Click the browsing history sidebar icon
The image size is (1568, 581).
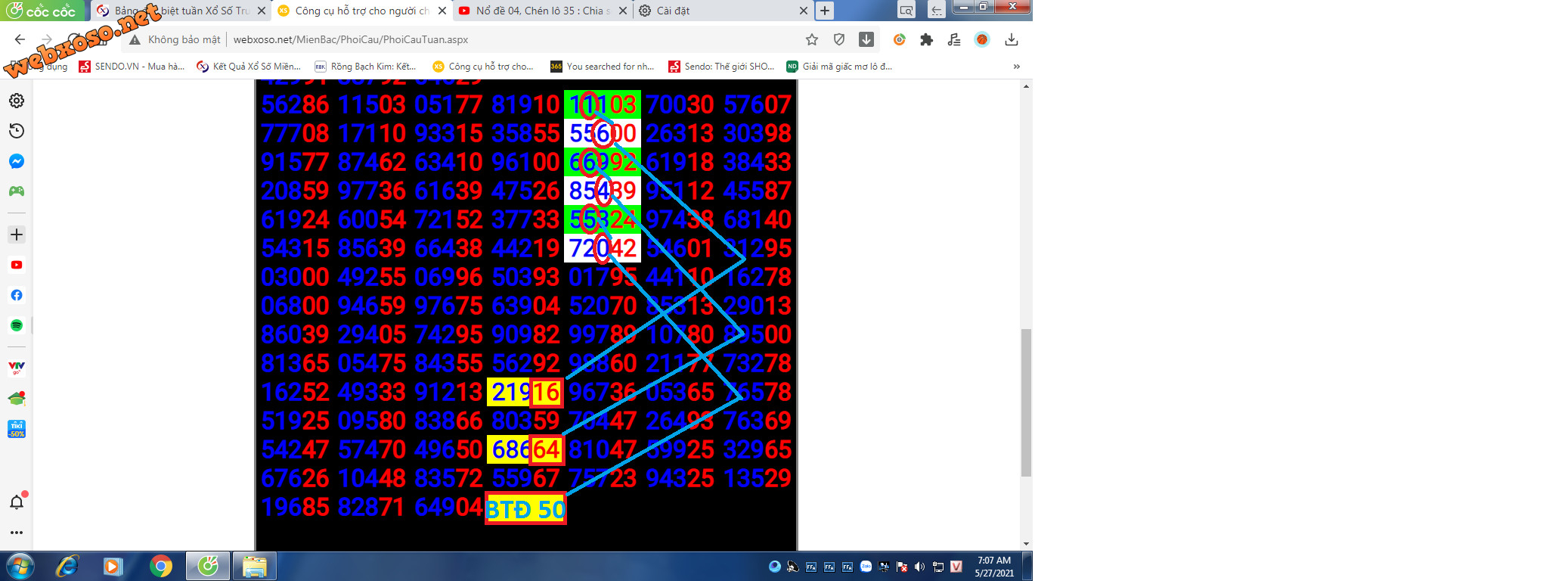coord(17,131)
